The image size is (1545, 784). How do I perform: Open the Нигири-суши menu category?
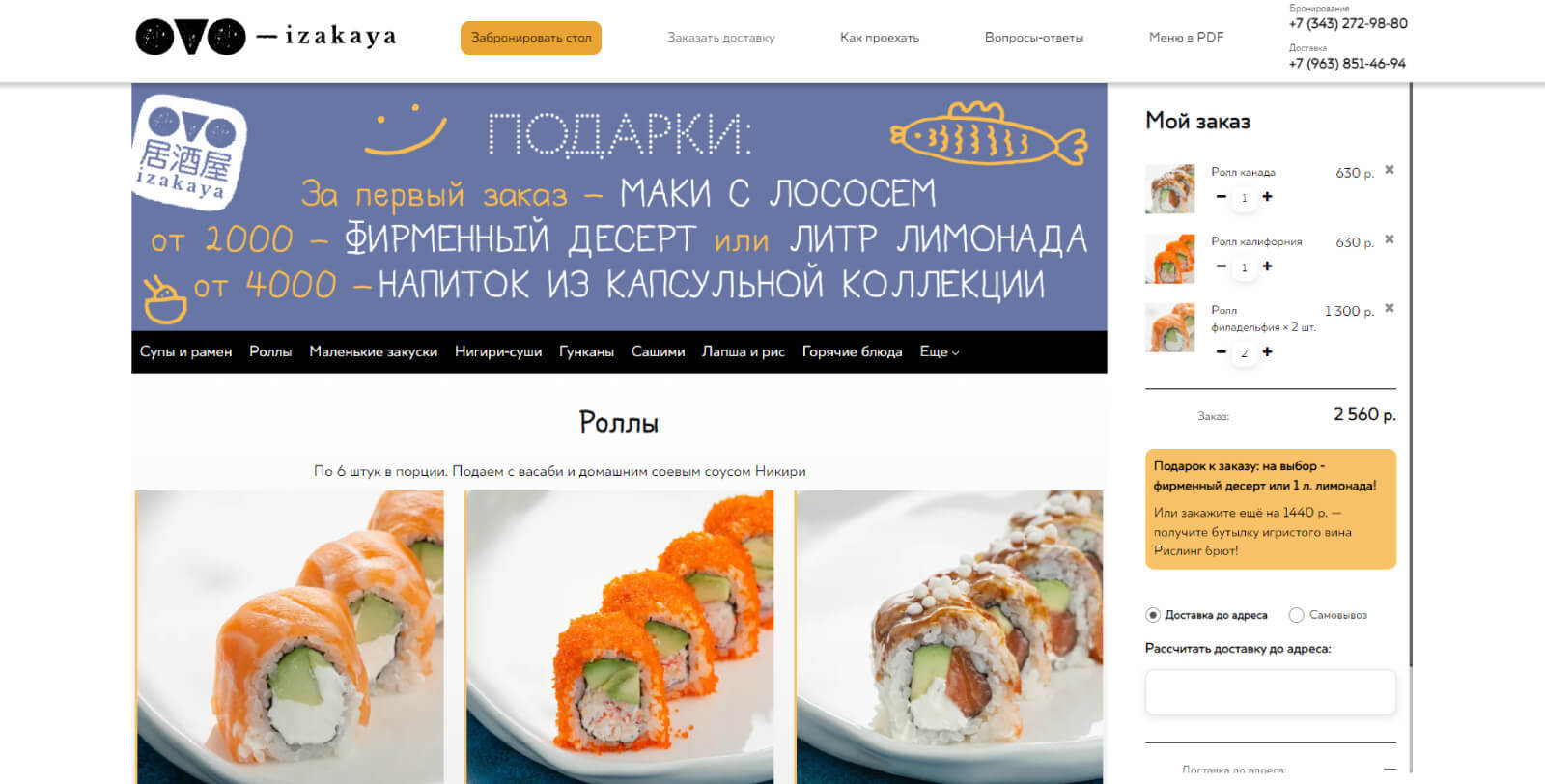click(x=498, y=352)
